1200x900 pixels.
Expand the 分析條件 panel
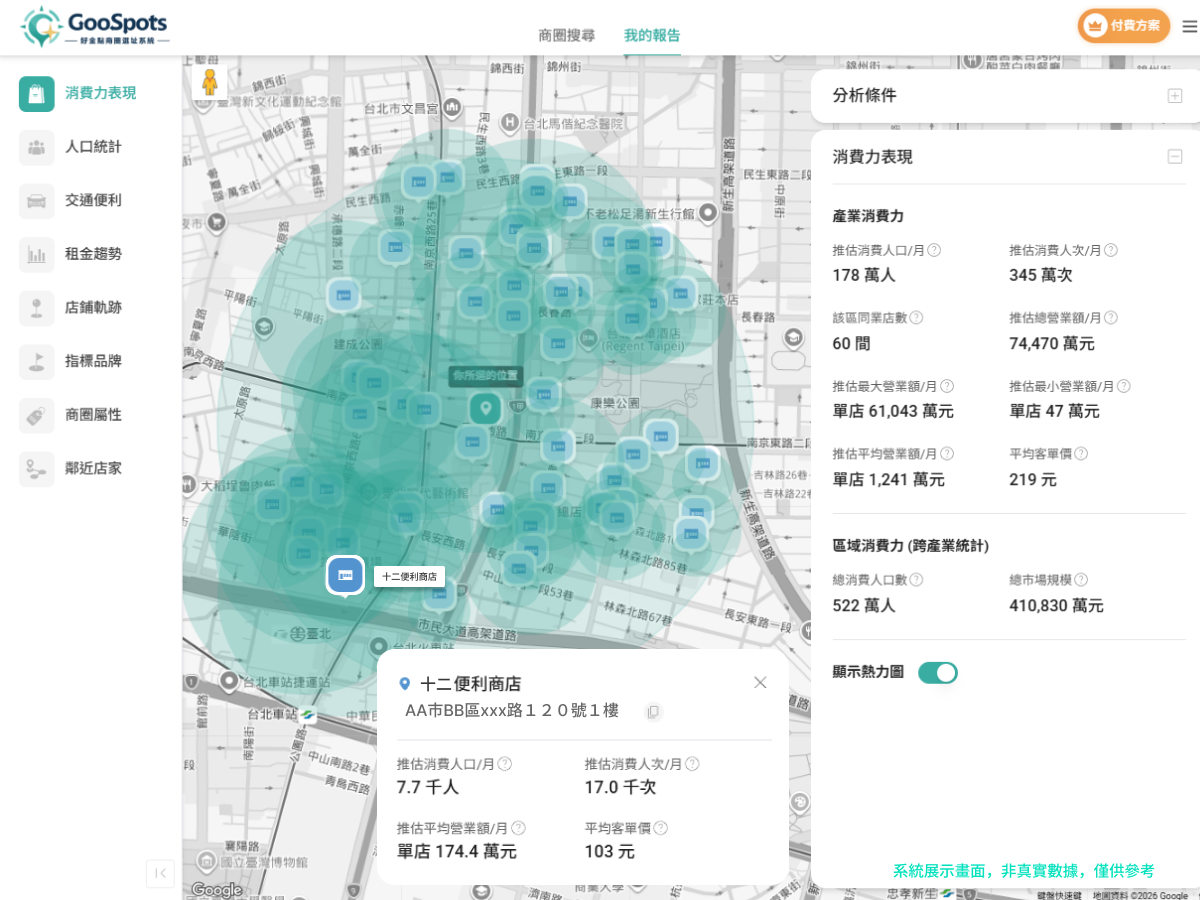point(1175,96)
